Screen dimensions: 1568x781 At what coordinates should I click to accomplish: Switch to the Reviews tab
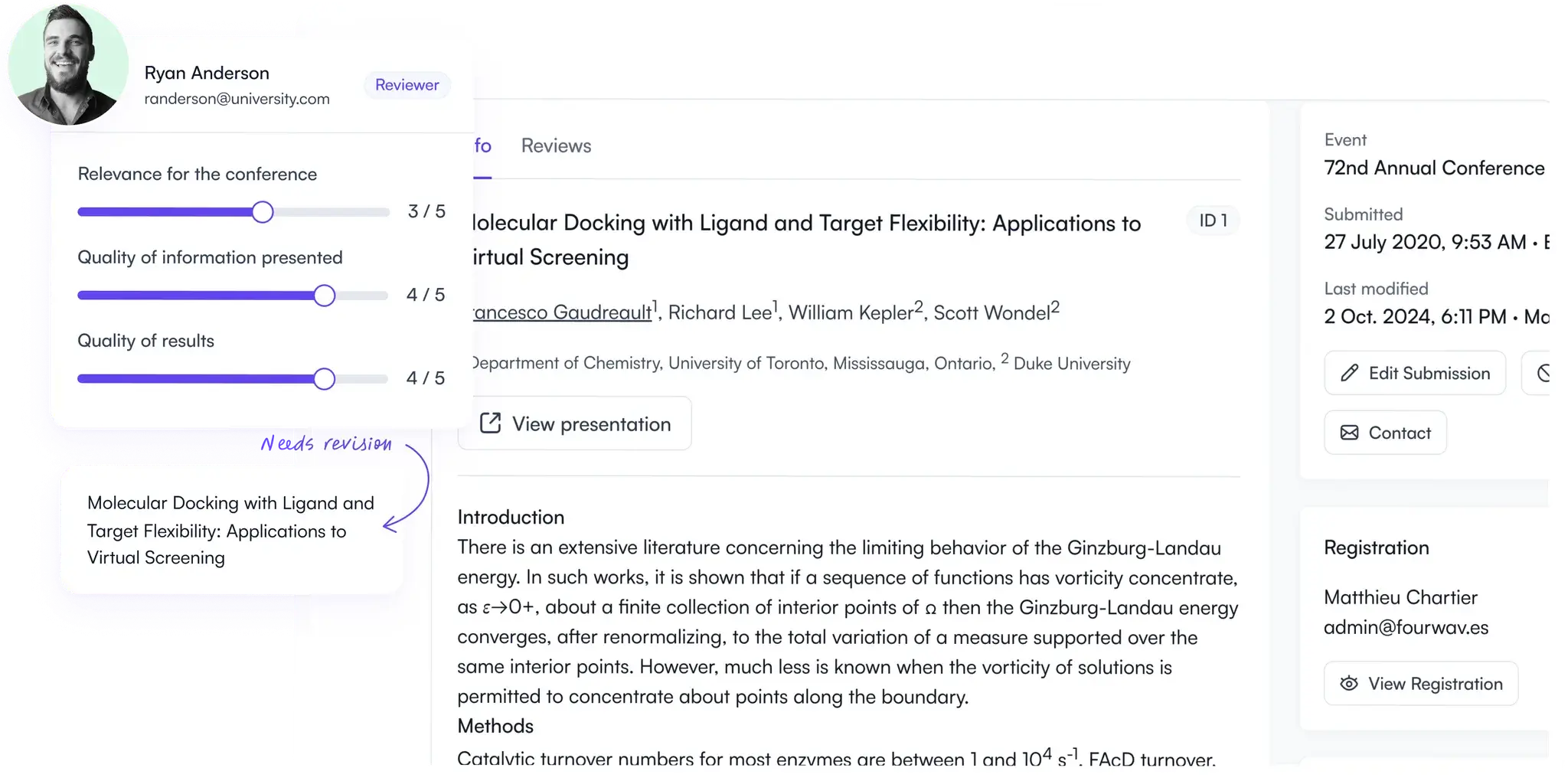tap(556, 145)
